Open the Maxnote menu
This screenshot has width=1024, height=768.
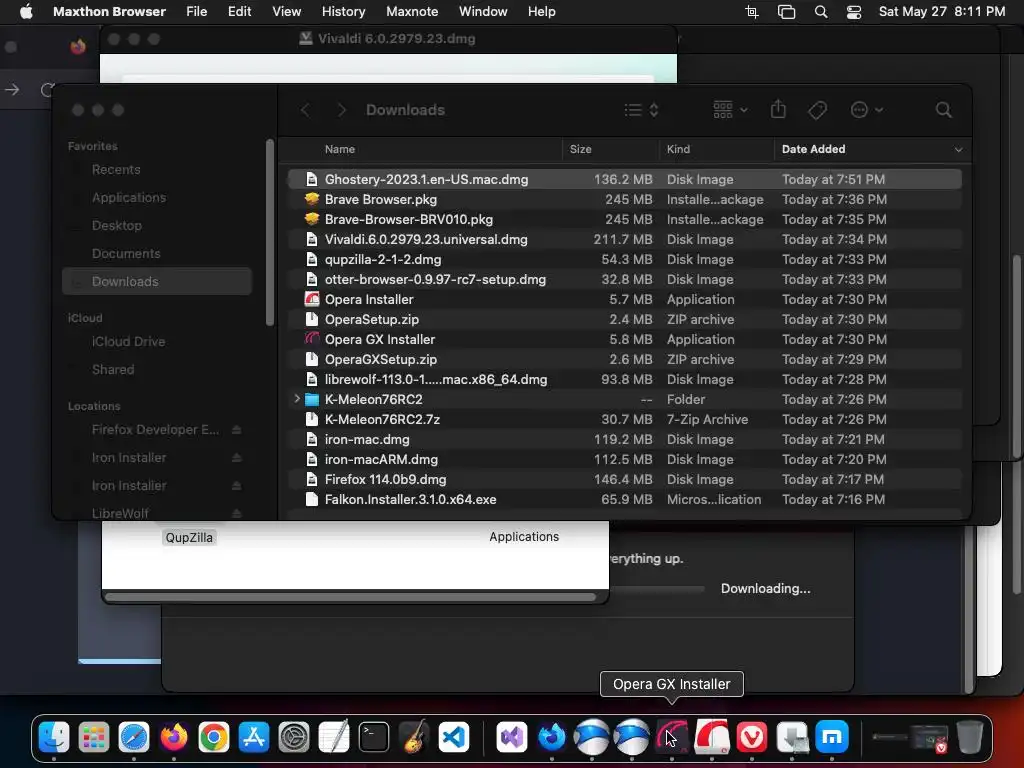tap(412, 12)
